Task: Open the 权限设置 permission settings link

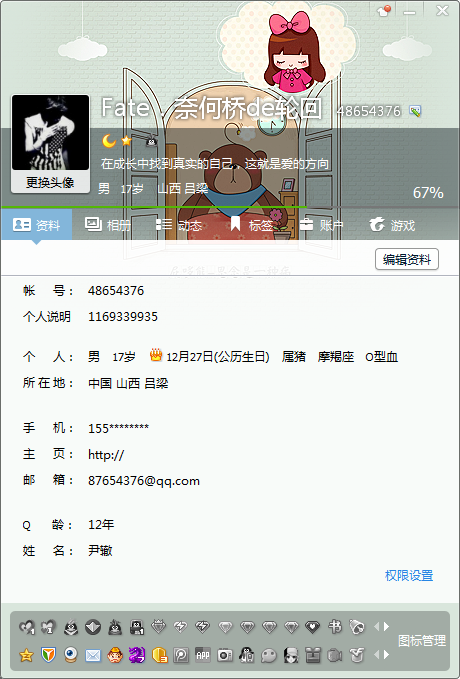Action: click(409, 576)
